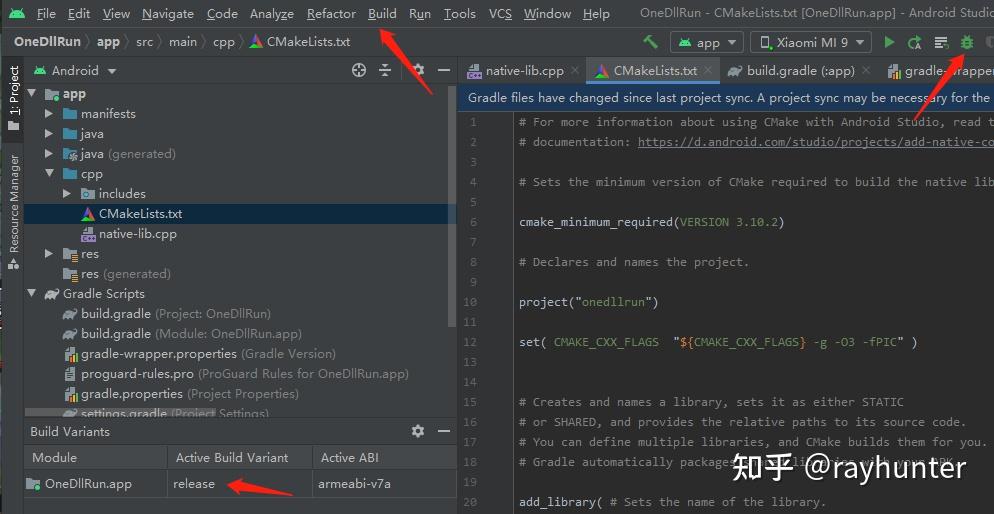Click the Collapse All icon in Project panel
The height and width of the screenshot is (514, 994).
click(x=385, y=70)
